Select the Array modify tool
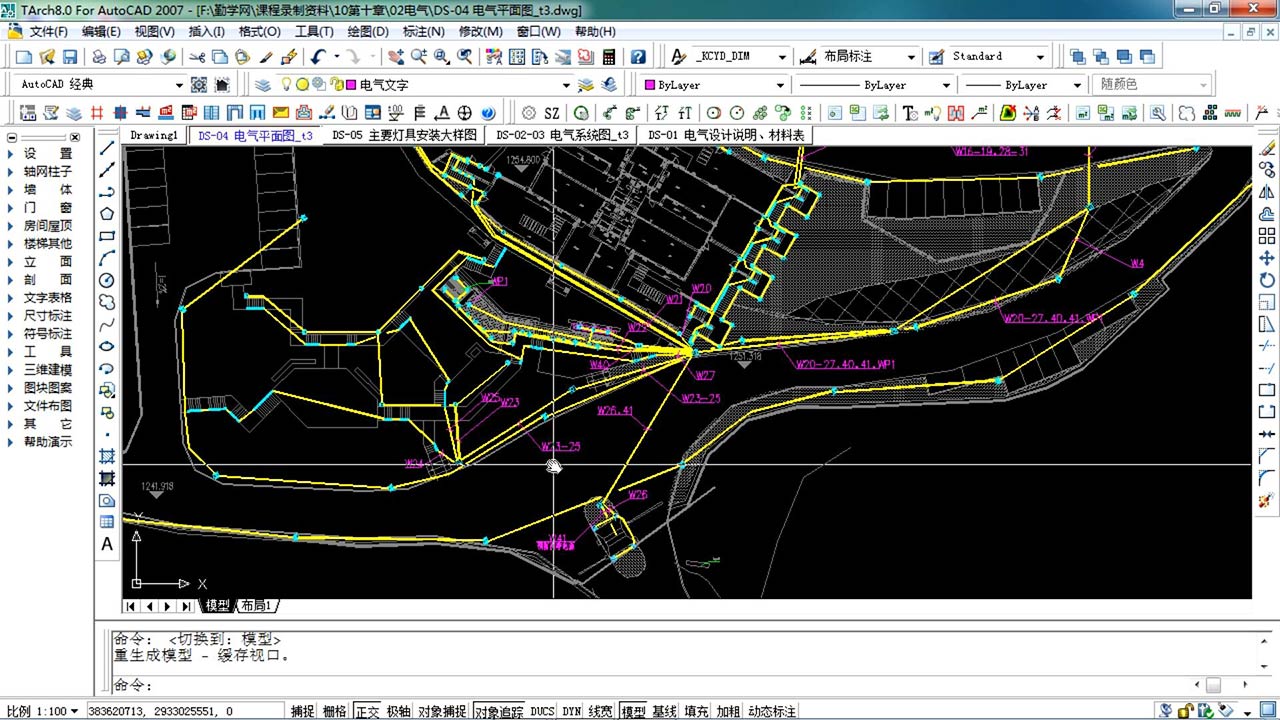Viewport: 1280px width, 720px height. pyautogui.click(x=1267, y=236)
